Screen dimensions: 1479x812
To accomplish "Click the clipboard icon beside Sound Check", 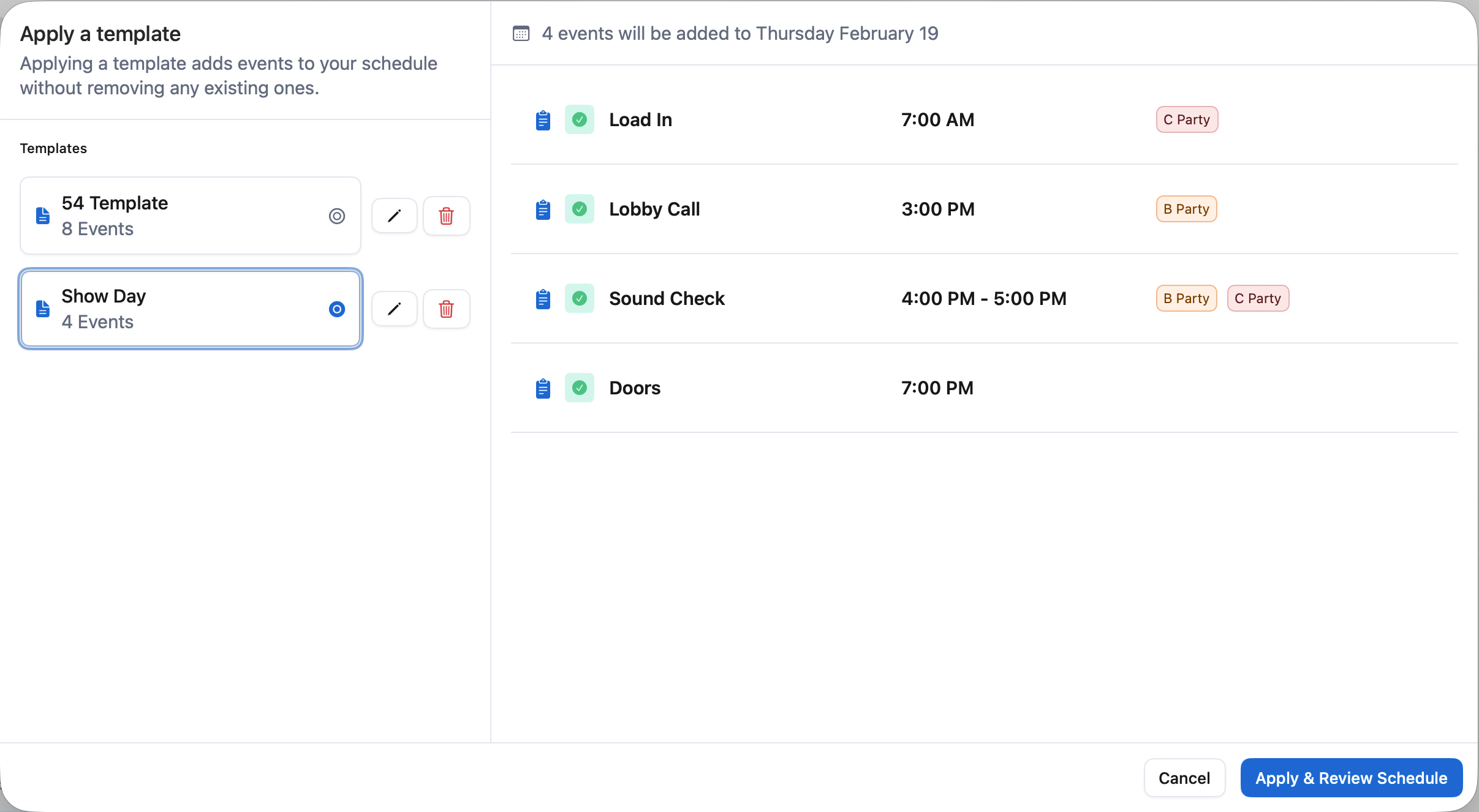I will [543, 299].
